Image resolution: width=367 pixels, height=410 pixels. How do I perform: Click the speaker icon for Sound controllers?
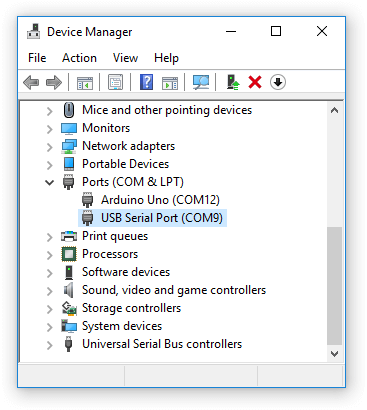(68, 290)
